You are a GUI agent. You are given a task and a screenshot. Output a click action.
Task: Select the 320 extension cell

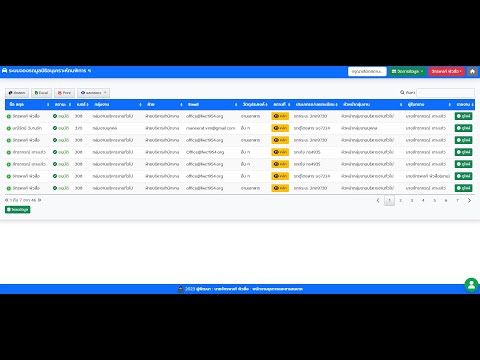(x=78, y=128)
